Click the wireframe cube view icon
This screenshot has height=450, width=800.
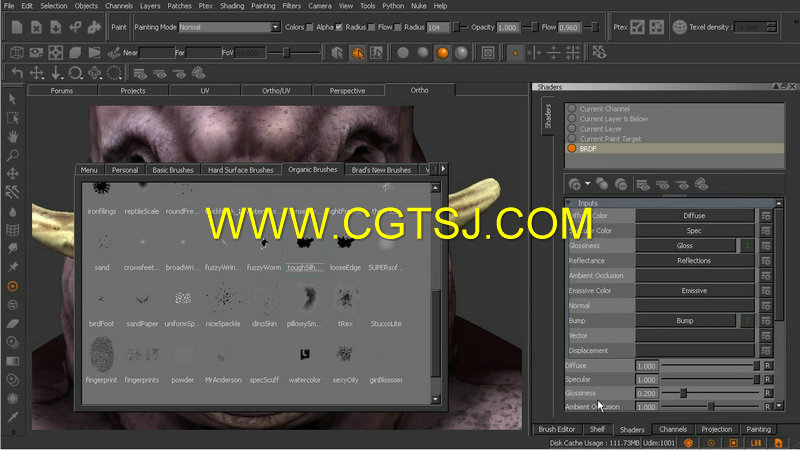pyautogui.click(x=17, y=53)
